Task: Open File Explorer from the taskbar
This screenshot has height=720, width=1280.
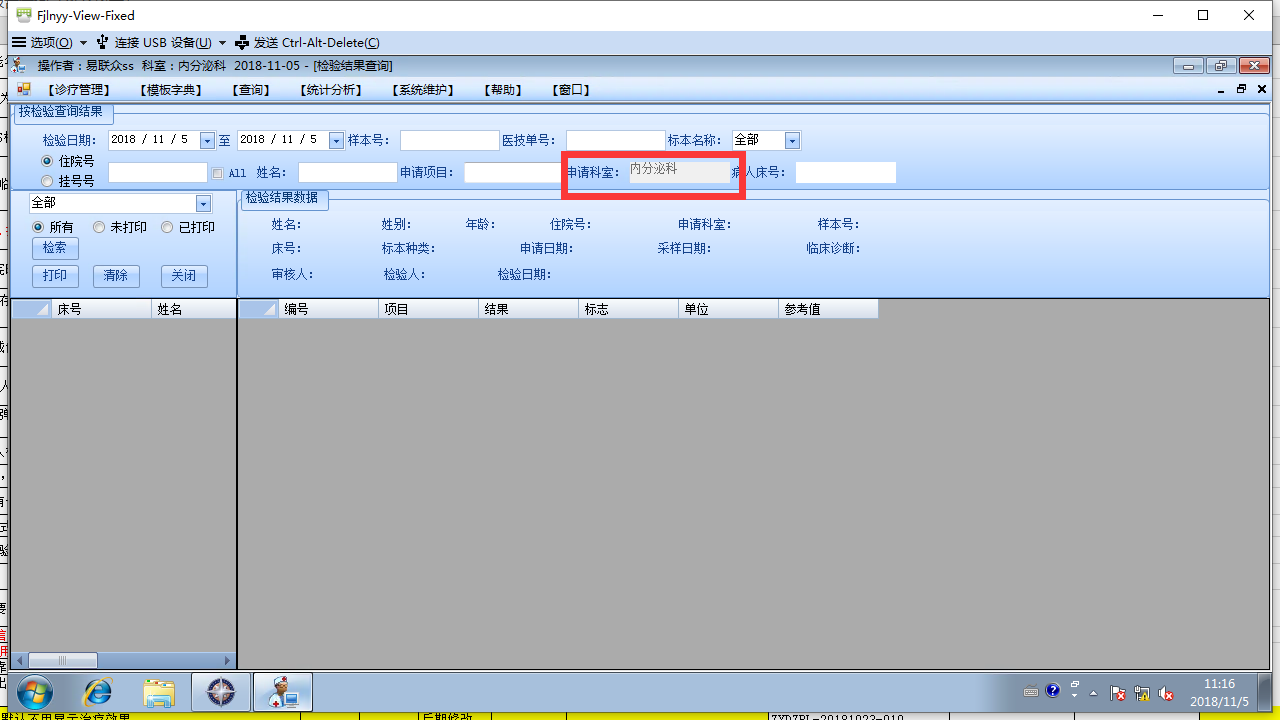Action: point(159,692)
